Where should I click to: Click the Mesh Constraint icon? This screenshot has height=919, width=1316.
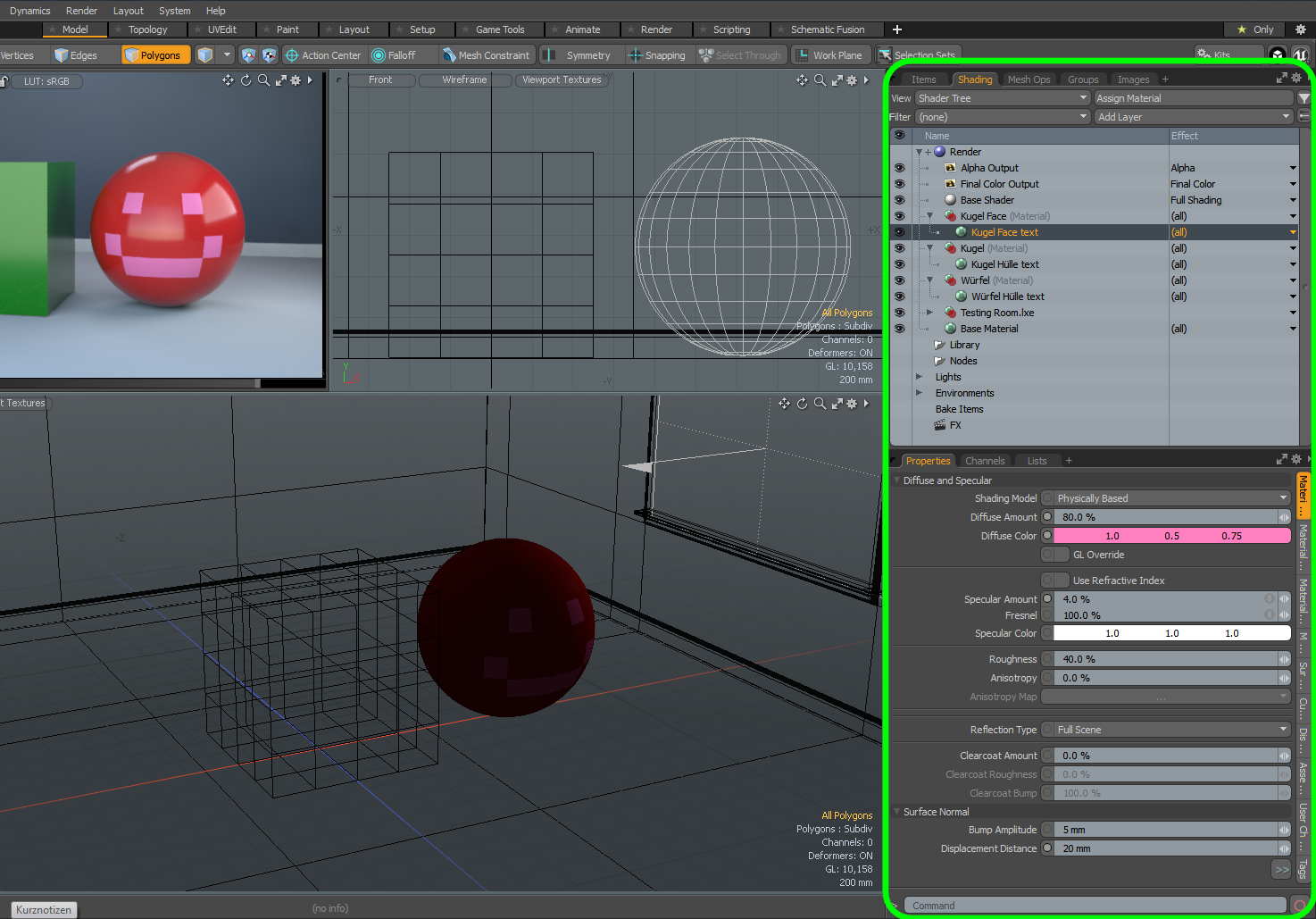point(449,55)
